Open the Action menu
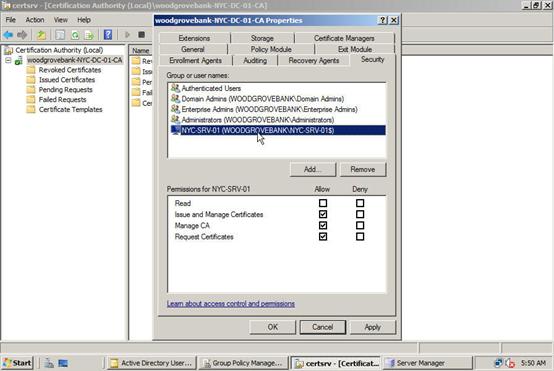The height and width of the screenshot is (371, 554). [35, 20]
